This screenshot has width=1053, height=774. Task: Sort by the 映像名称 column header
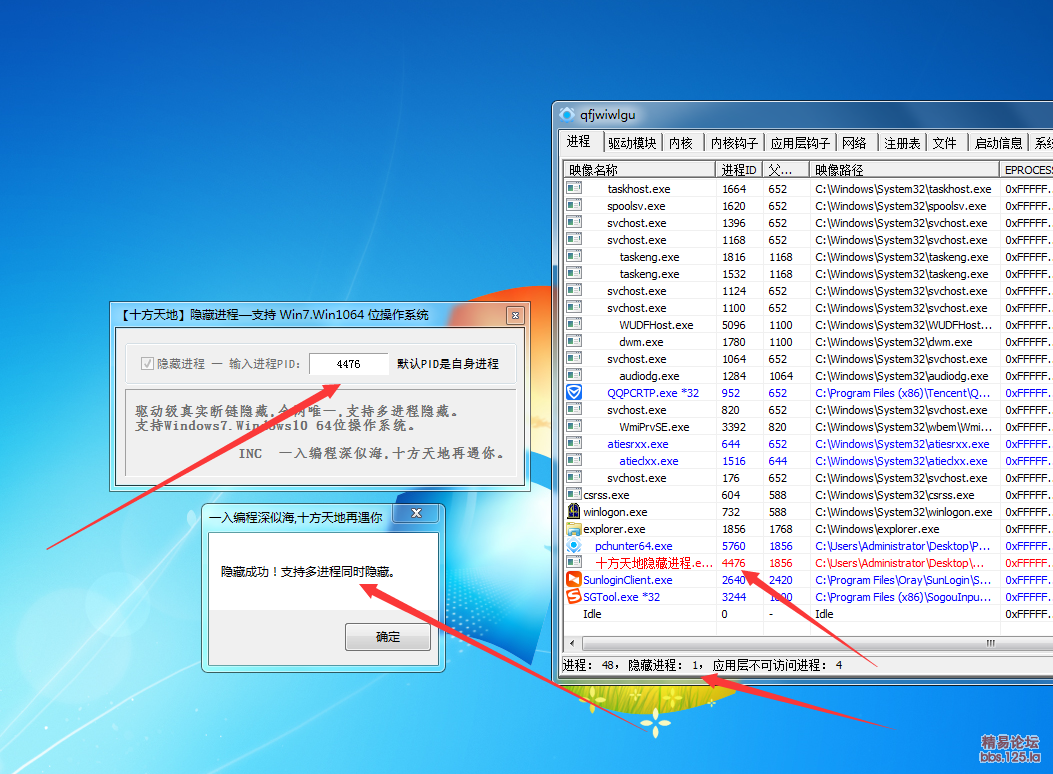tap(638, 170)
